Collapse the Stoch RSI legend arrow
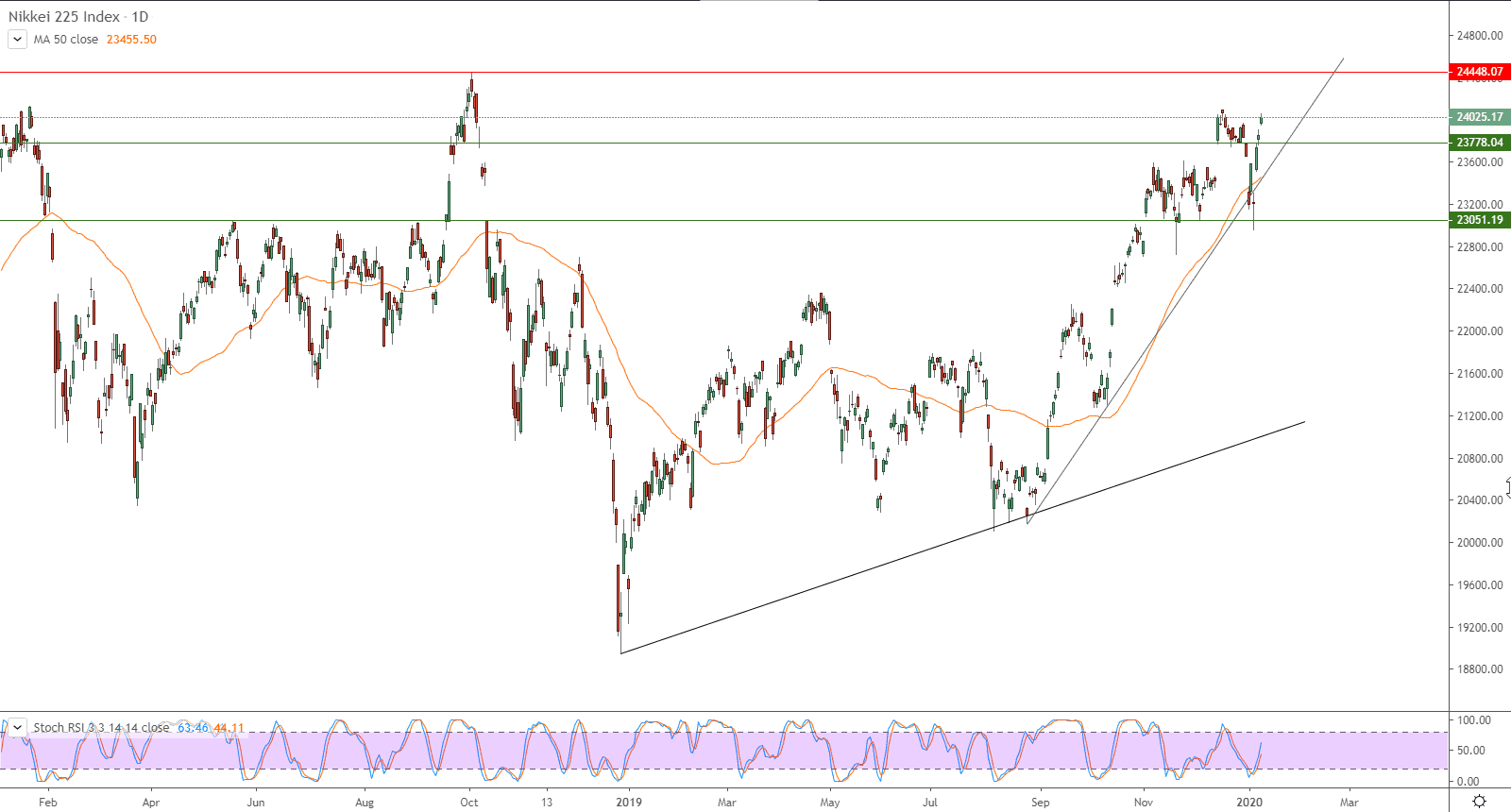Viewport: 1511px width, 812px height. (17, 728)
